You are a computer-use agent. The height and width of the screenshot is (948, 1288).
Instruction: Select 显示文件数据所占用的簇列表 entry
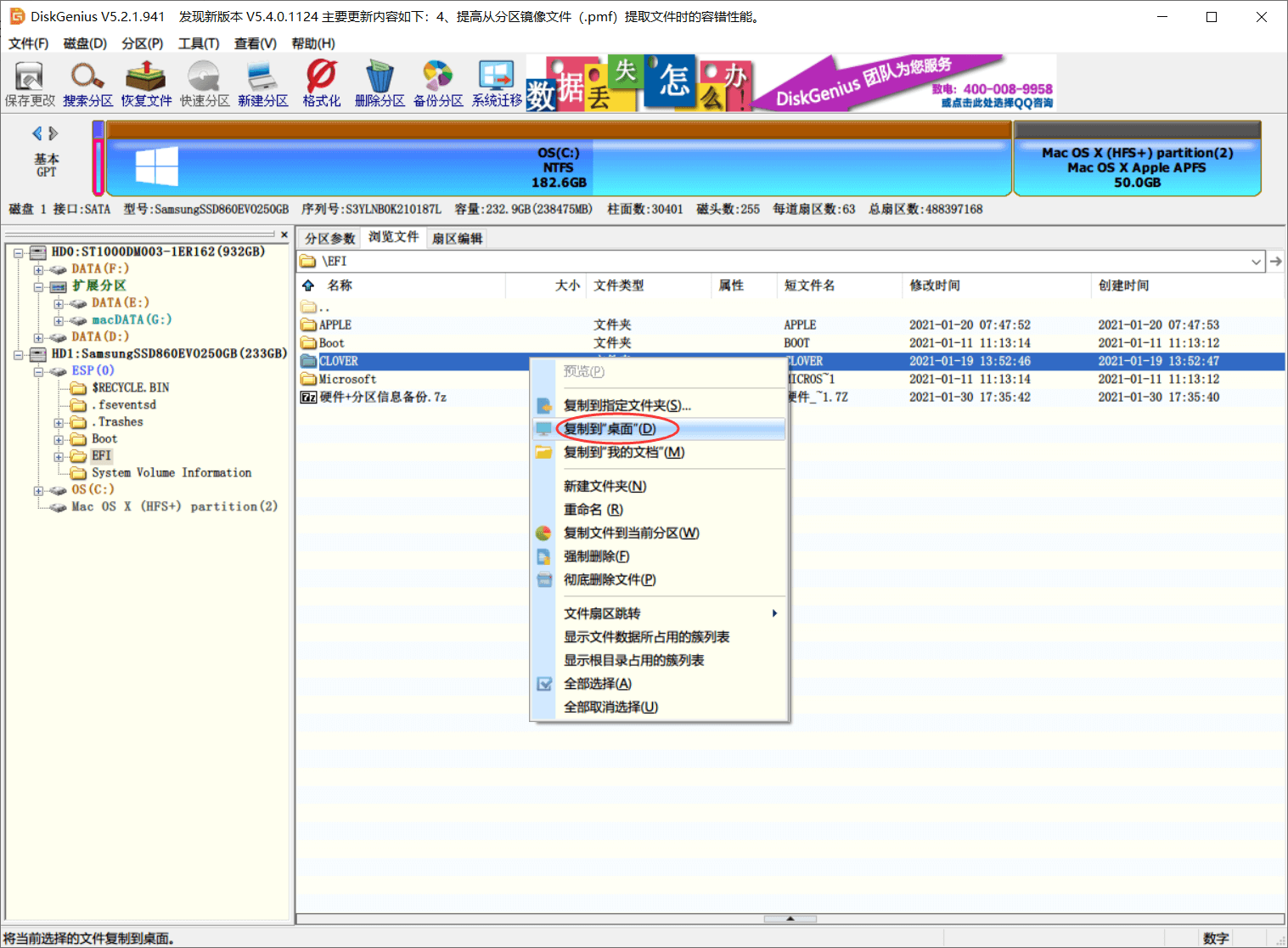pos(659,637)
